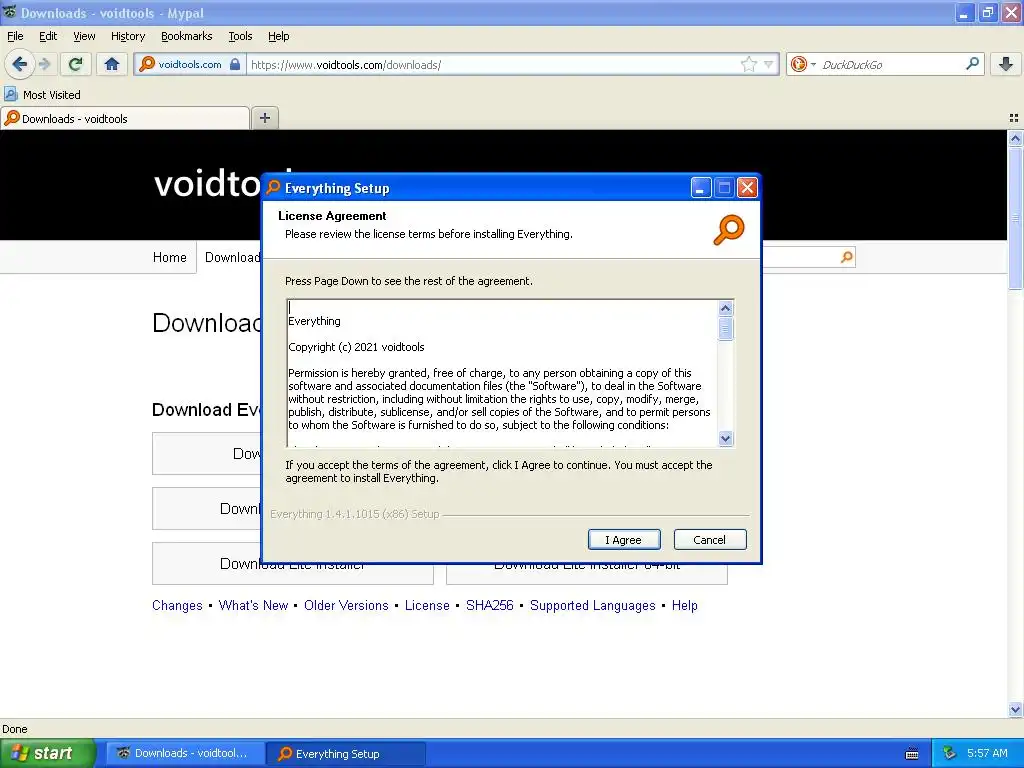
Task: Select the Downloads - voidtools tab
Action: [x=125, y=118]
